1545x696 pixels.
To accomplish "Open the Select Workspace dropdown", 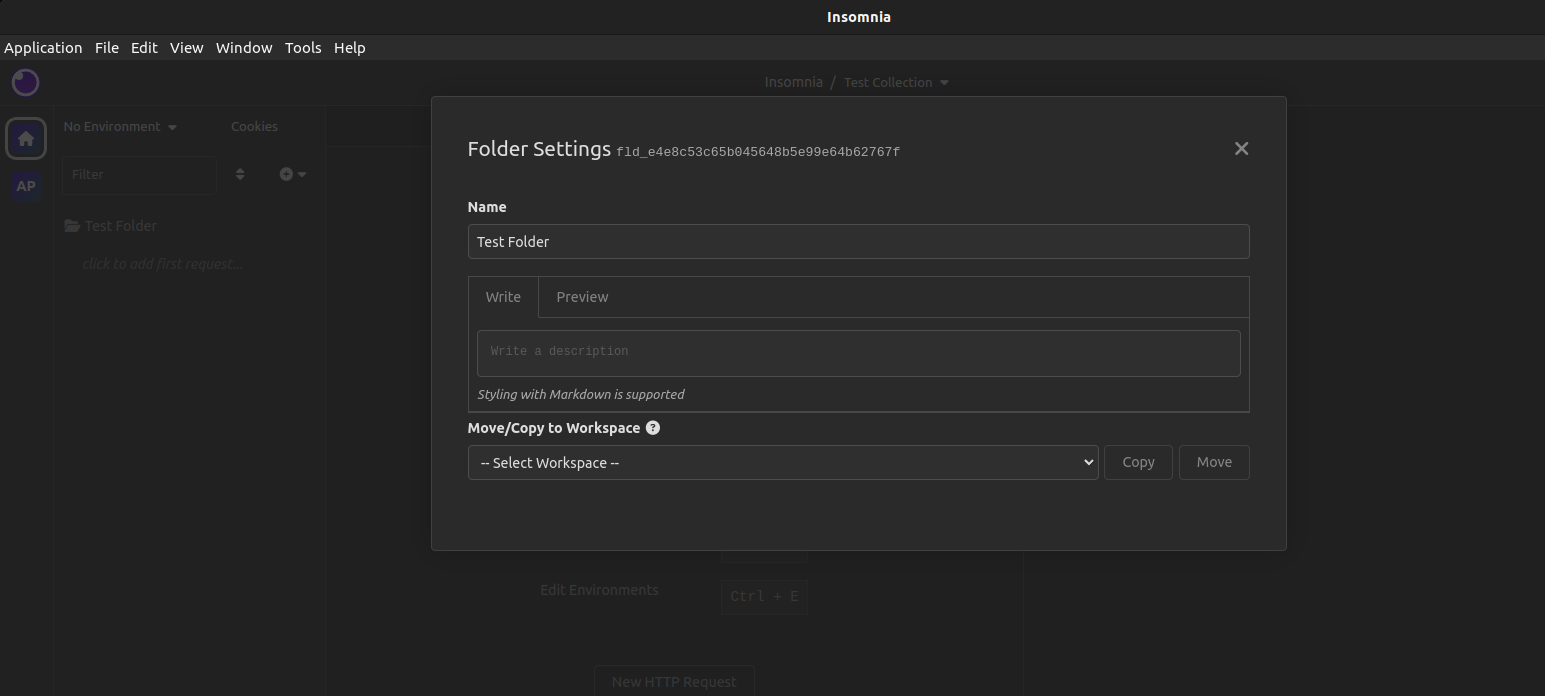I will click(x=783, y=462).
